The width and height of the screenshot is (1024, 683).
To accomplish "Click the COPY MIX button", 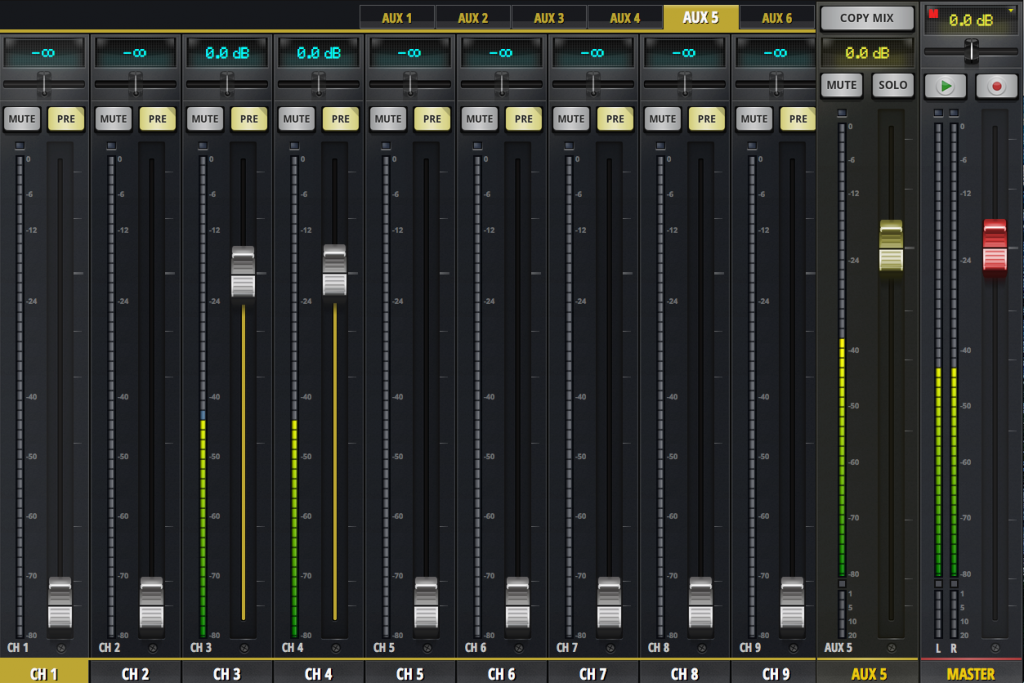I will tap(867, 18).
